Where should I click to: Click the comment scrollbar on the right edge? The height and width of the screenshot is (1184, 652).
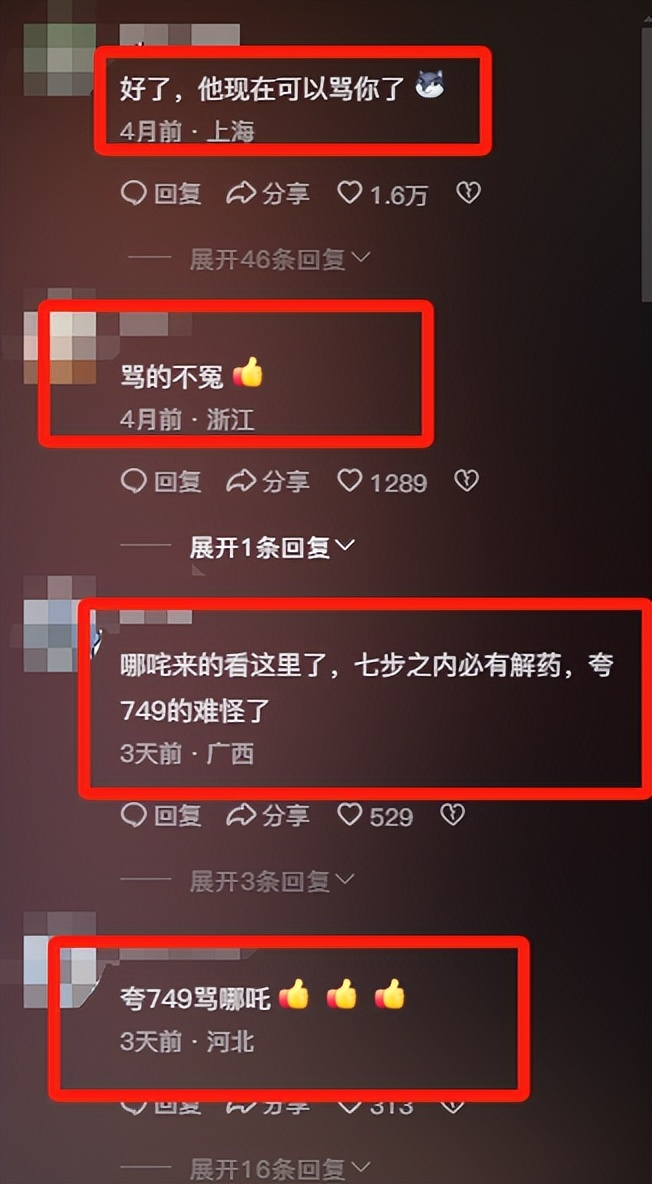647,166
